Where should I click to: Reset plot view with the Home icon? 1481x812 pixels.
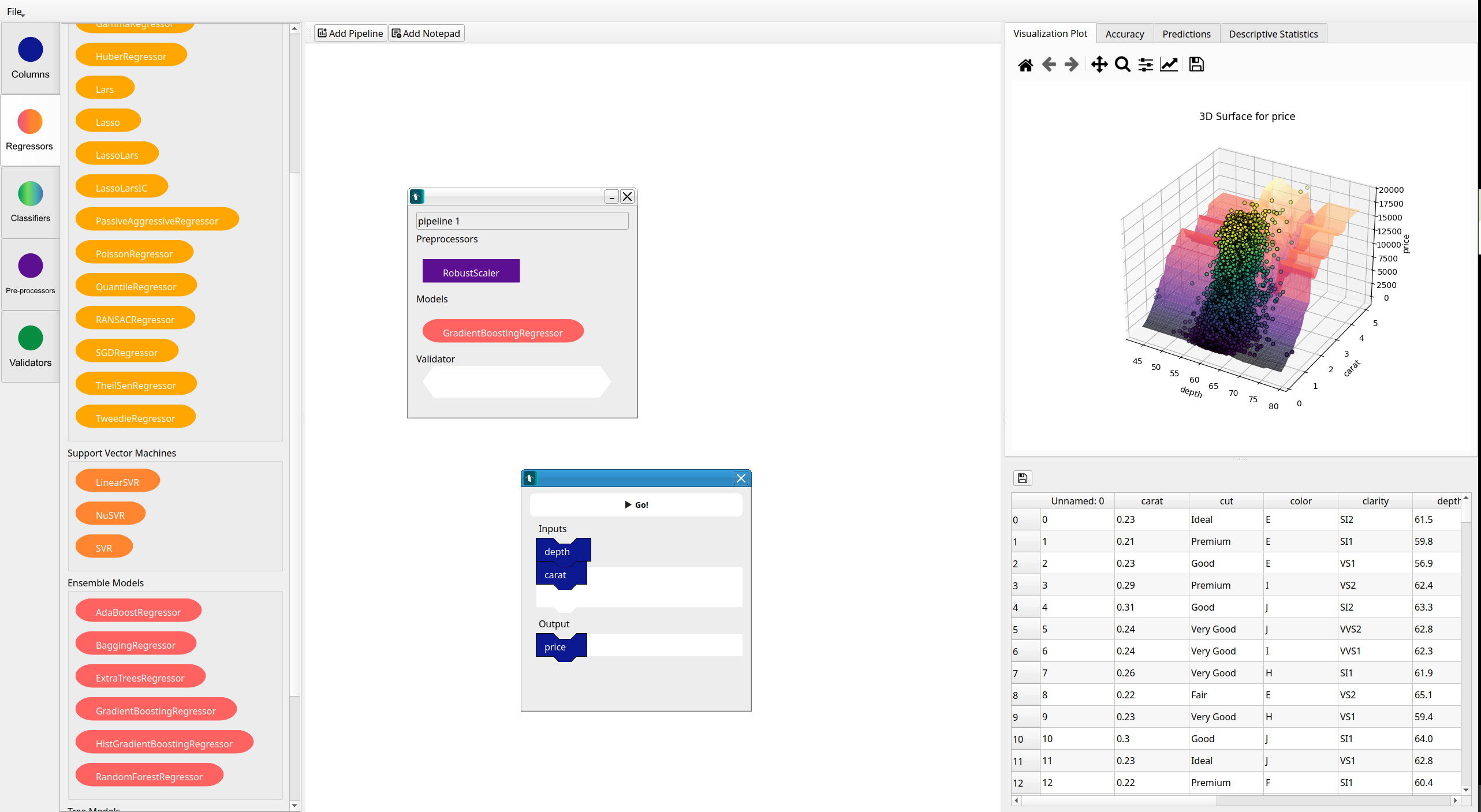(x=1025, y=65)
